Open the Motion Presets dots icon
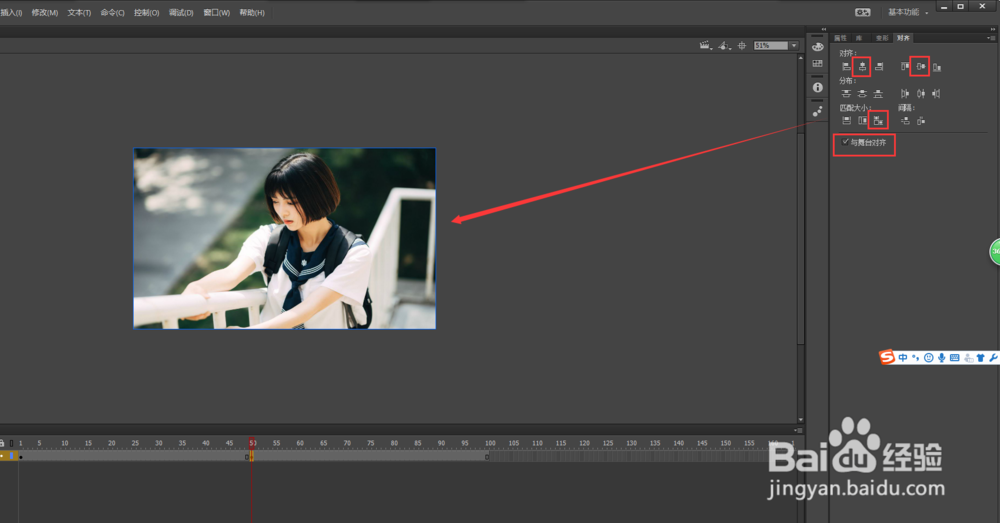This screenshot has height=523, width=1000. 818,112
